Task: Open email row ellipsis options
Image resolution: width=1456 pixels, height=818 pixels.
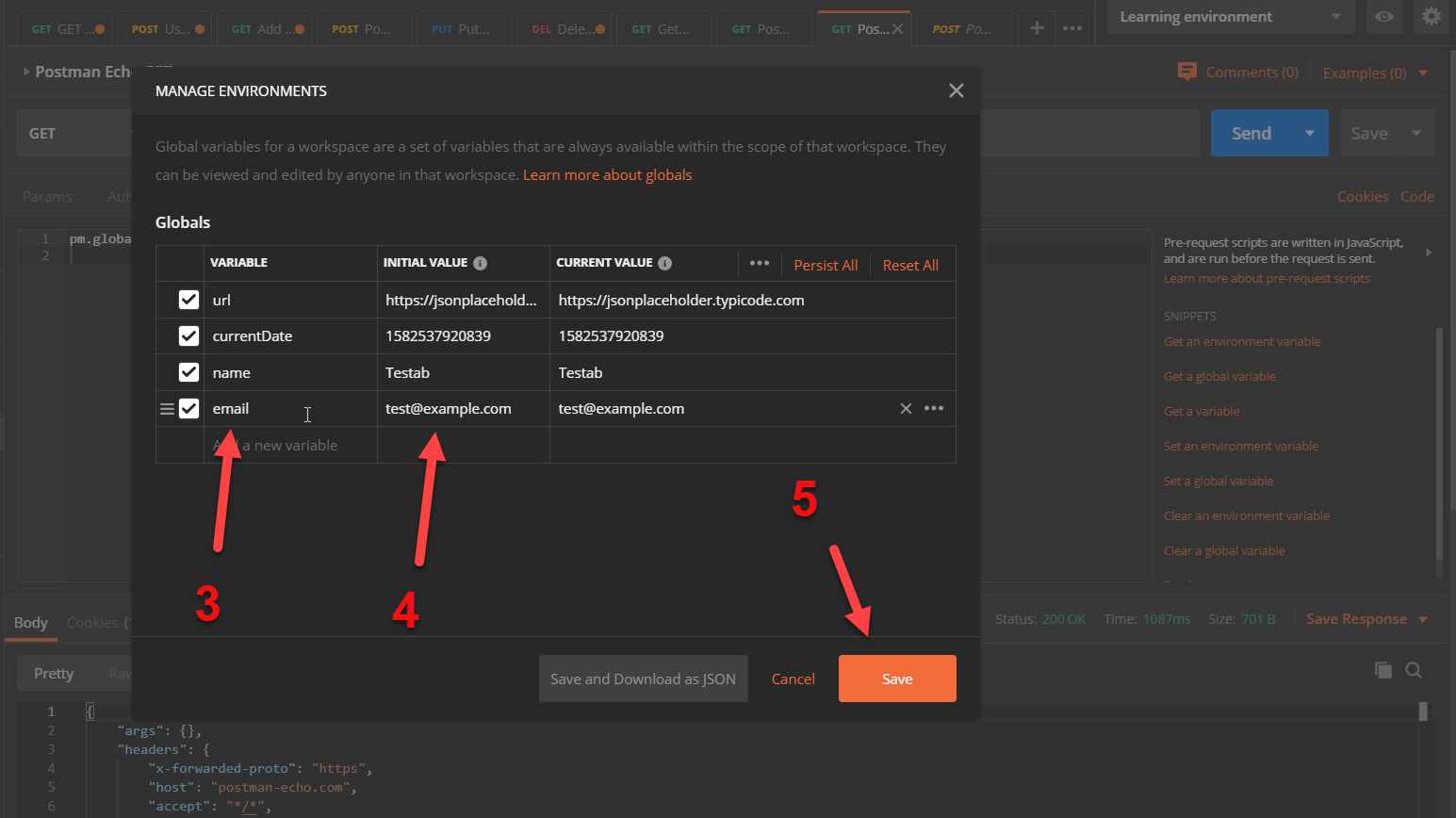Action: tap(934, 408)
